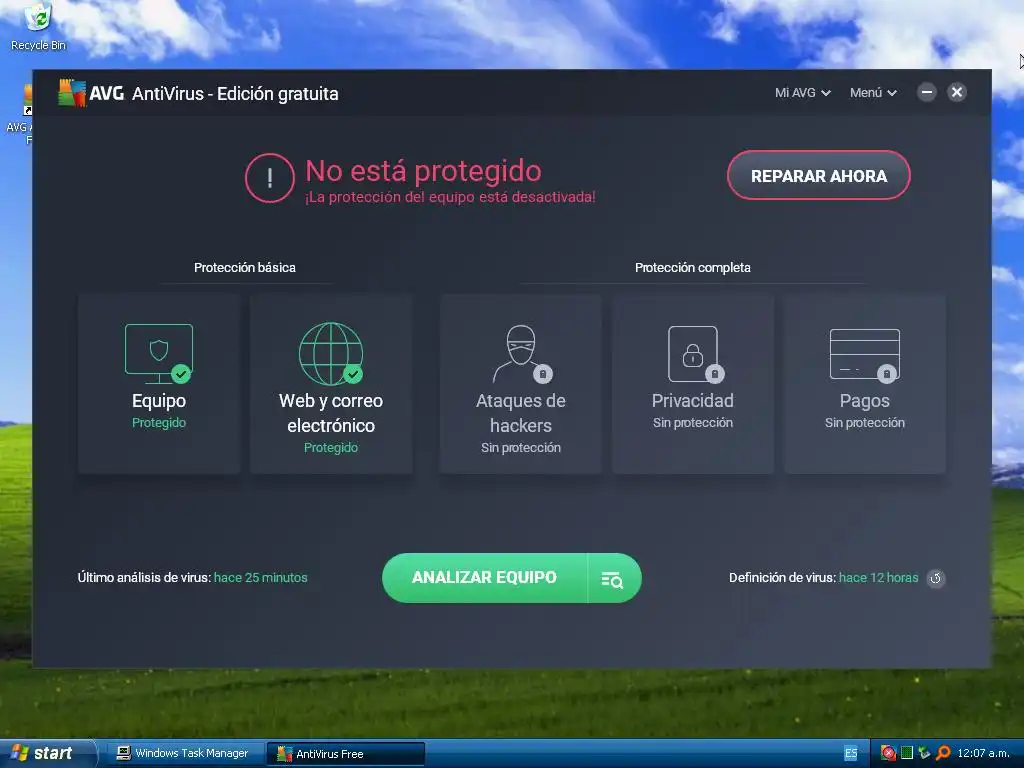Click the protection deactivated warning message
1024x768 pixels.
pos(451,197)
